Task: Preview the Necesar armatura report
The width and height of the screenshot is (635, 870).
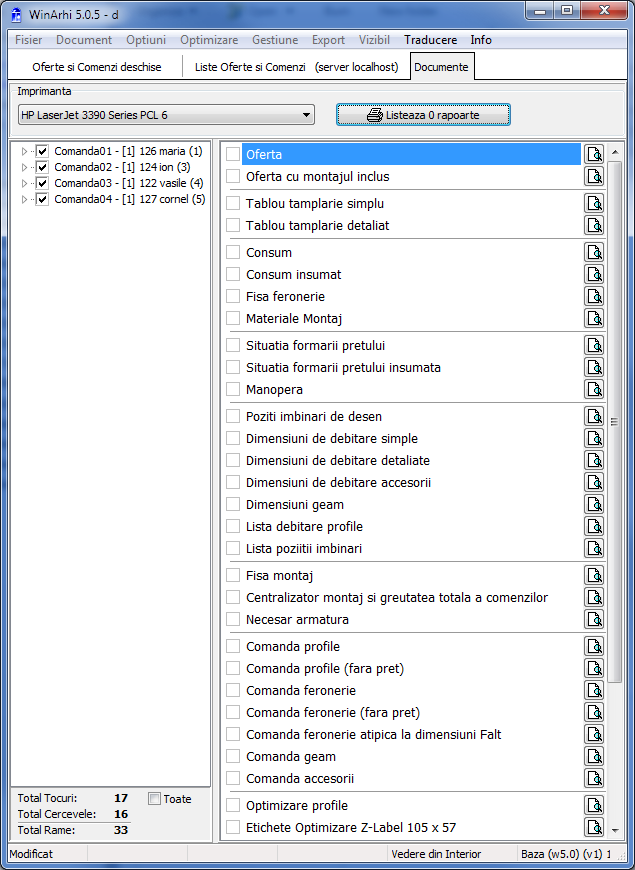Action: tap(594, 619)
